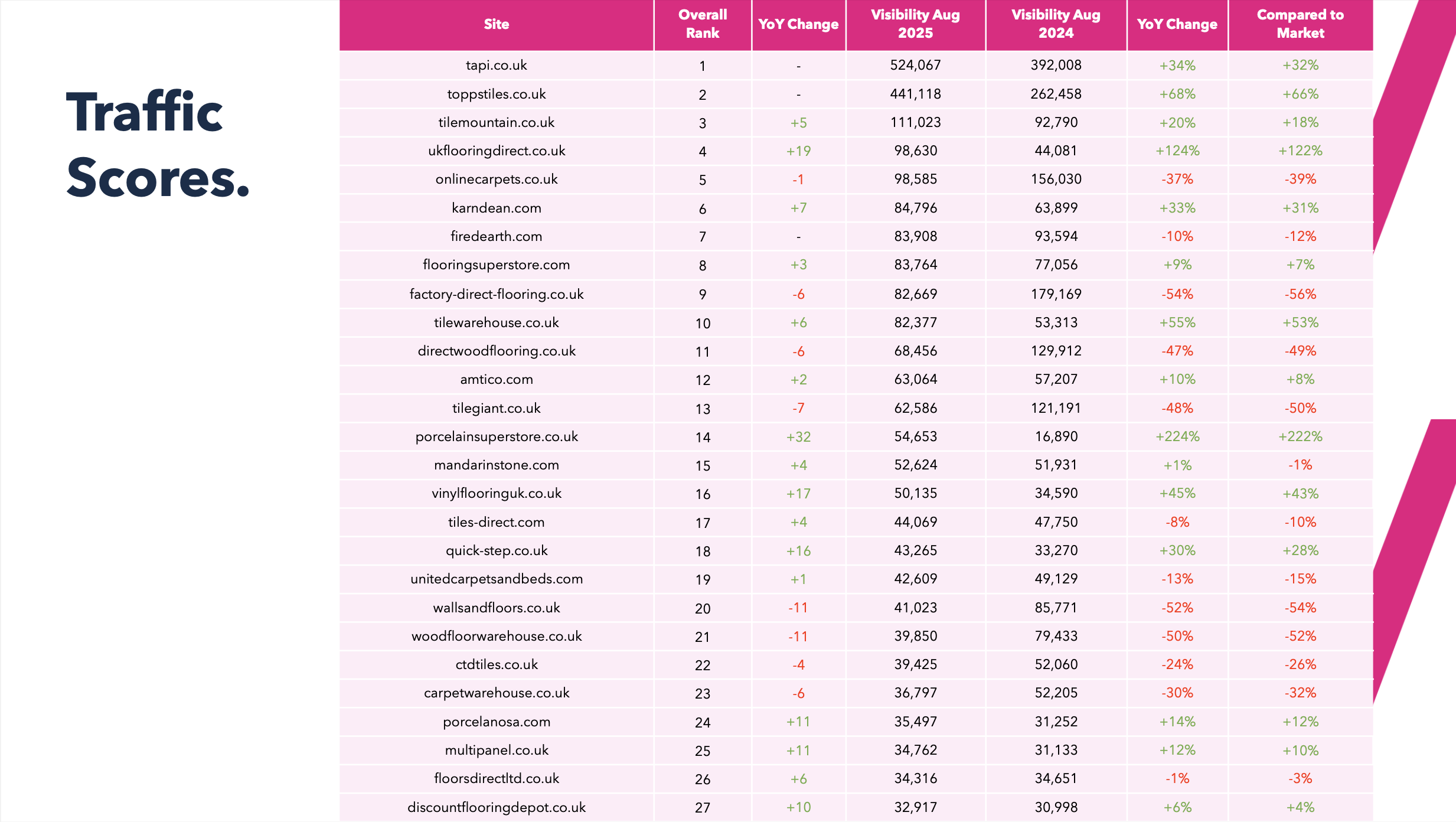Select the discountflooringdepot.co.uk site name
This screenshot has width=1456, height=822.
[x=496, y=807]
